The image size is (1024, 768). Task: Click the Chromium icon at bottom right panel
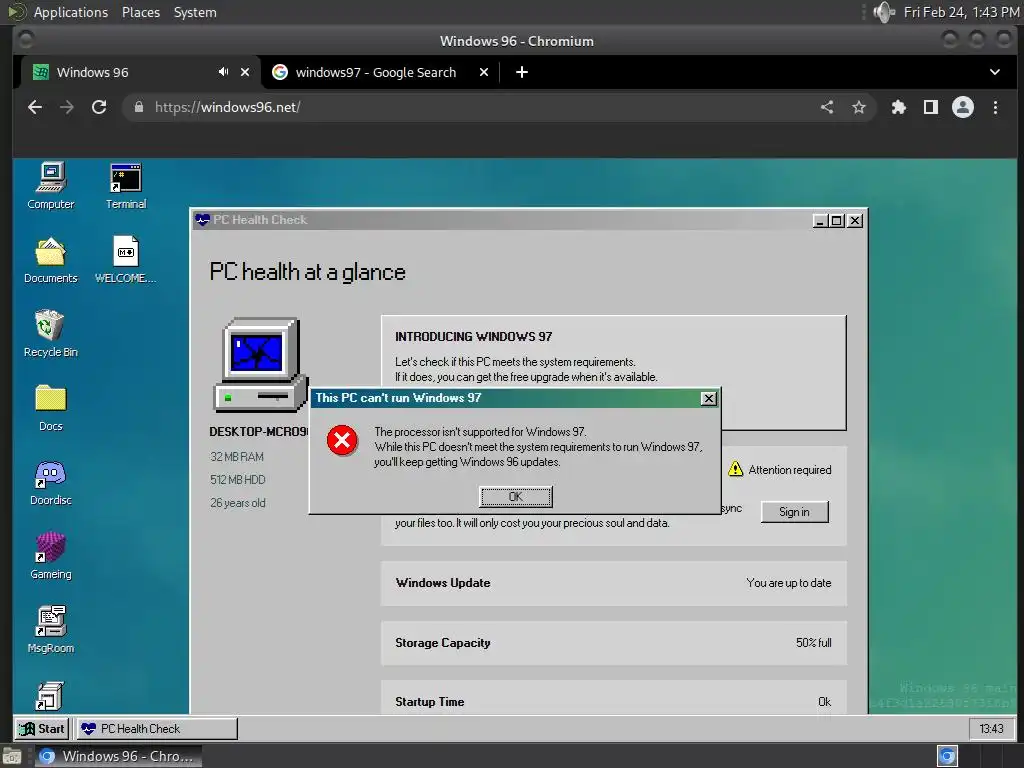(x=947, y=756)
